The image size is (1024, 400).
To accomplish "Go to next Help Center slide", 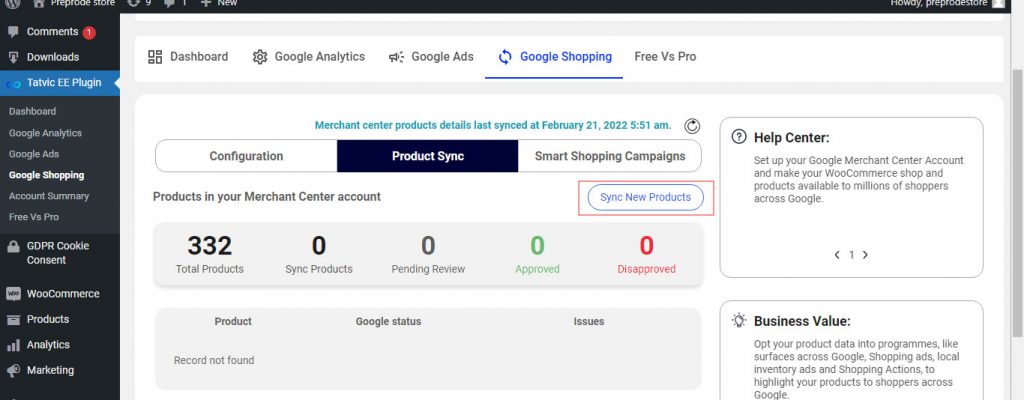I will (865, 255).
